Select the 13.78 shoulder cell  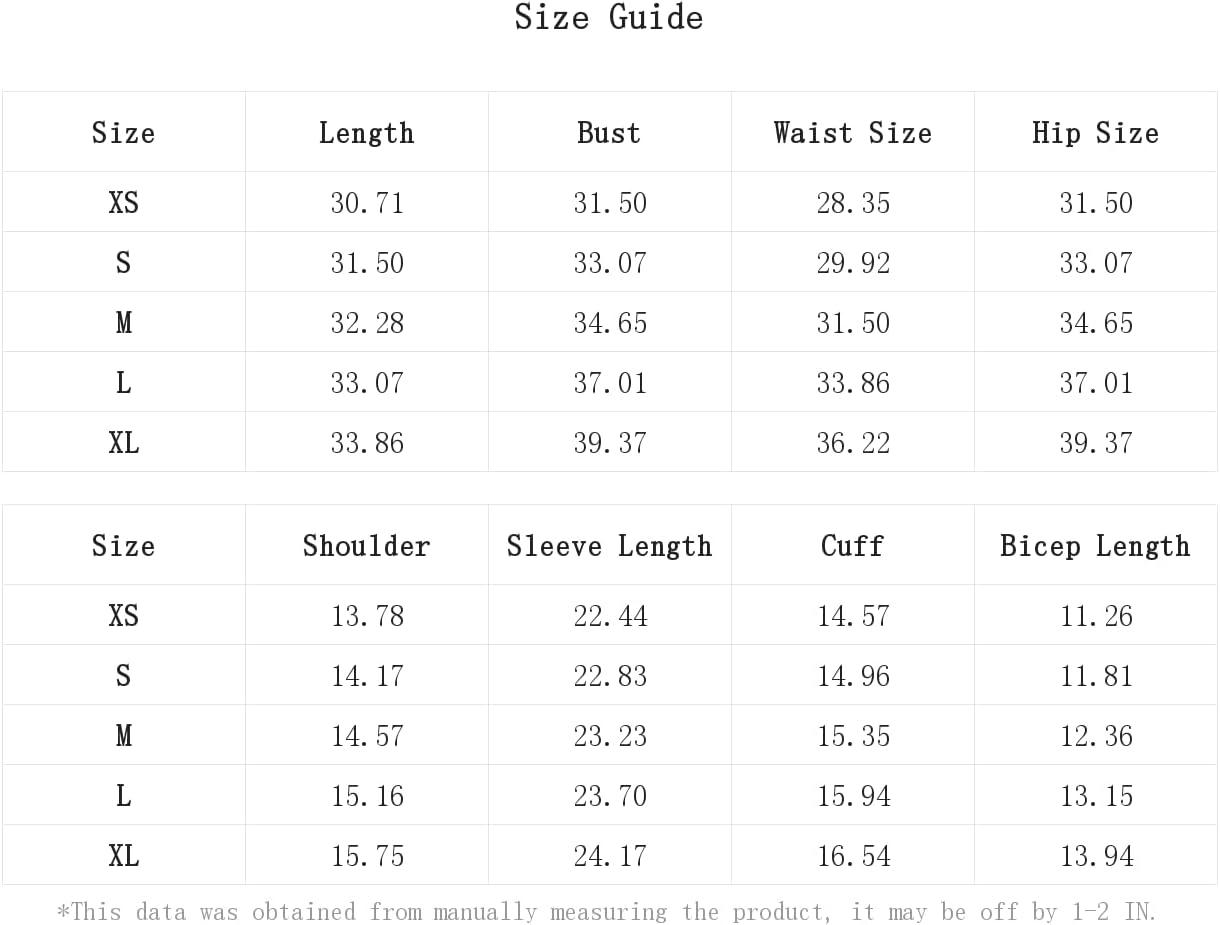pos(367,615)
